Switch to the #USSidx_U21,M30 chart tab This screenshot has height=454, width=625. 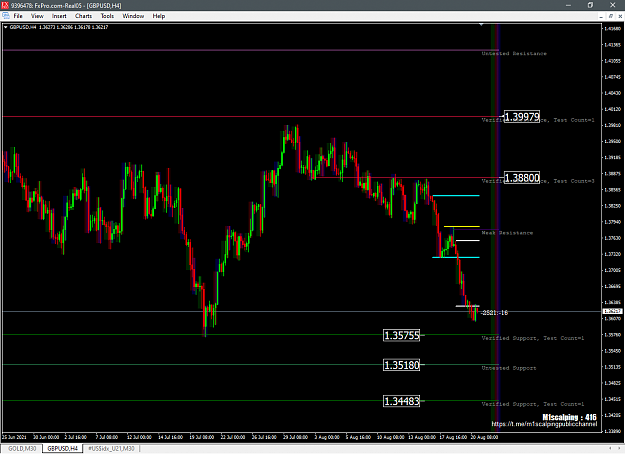tap(111, 448)
